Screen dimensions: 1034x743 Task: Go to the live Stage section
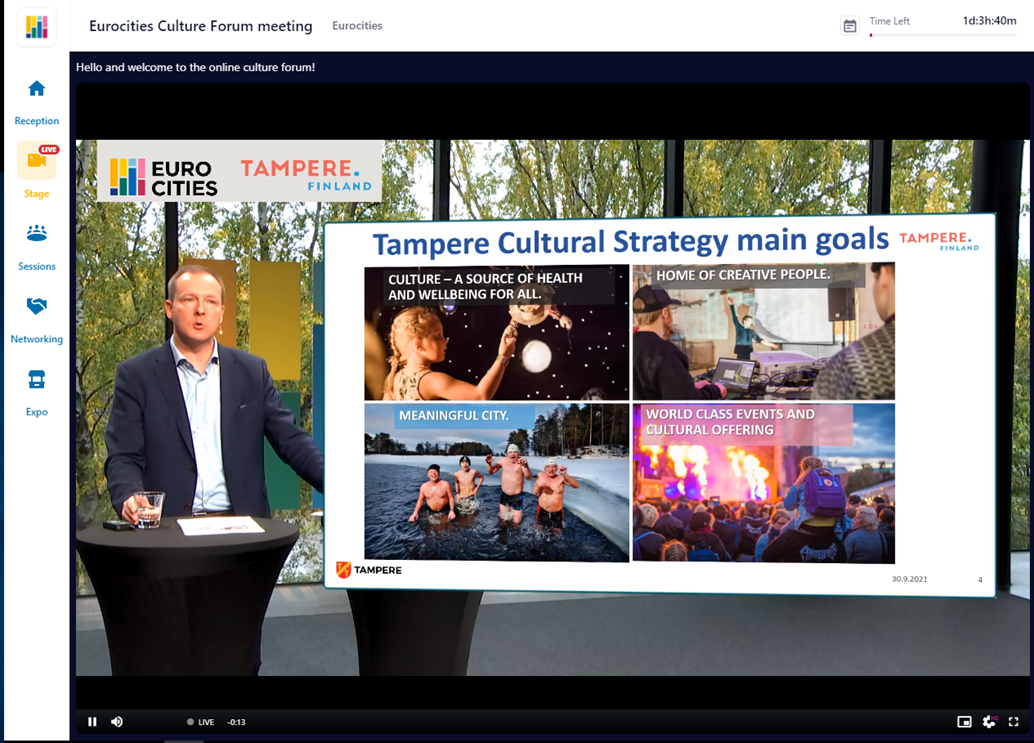pyautogui.click(x=37, y=162)
